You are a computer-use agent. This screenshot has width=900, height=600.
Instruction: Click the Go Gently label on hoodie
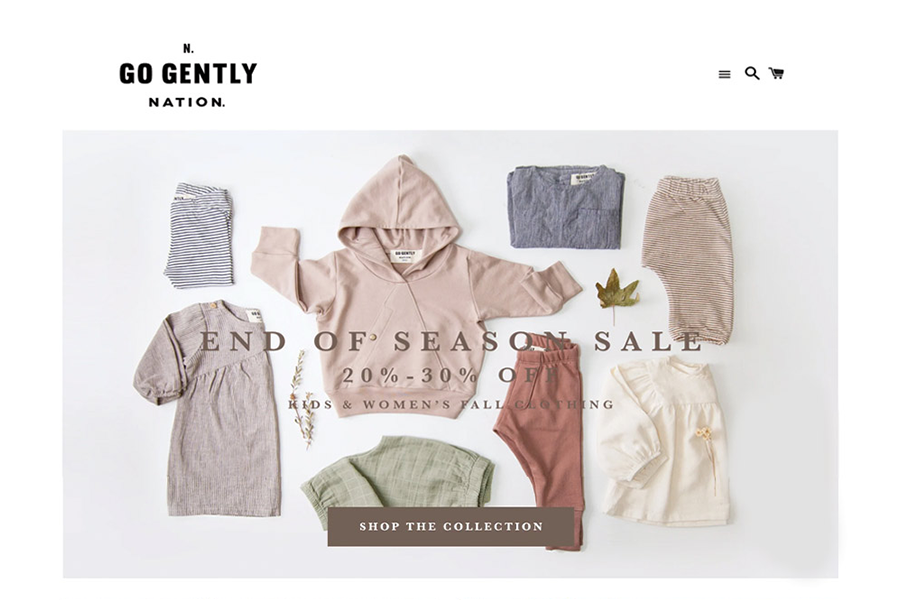(x=406, y=256)
